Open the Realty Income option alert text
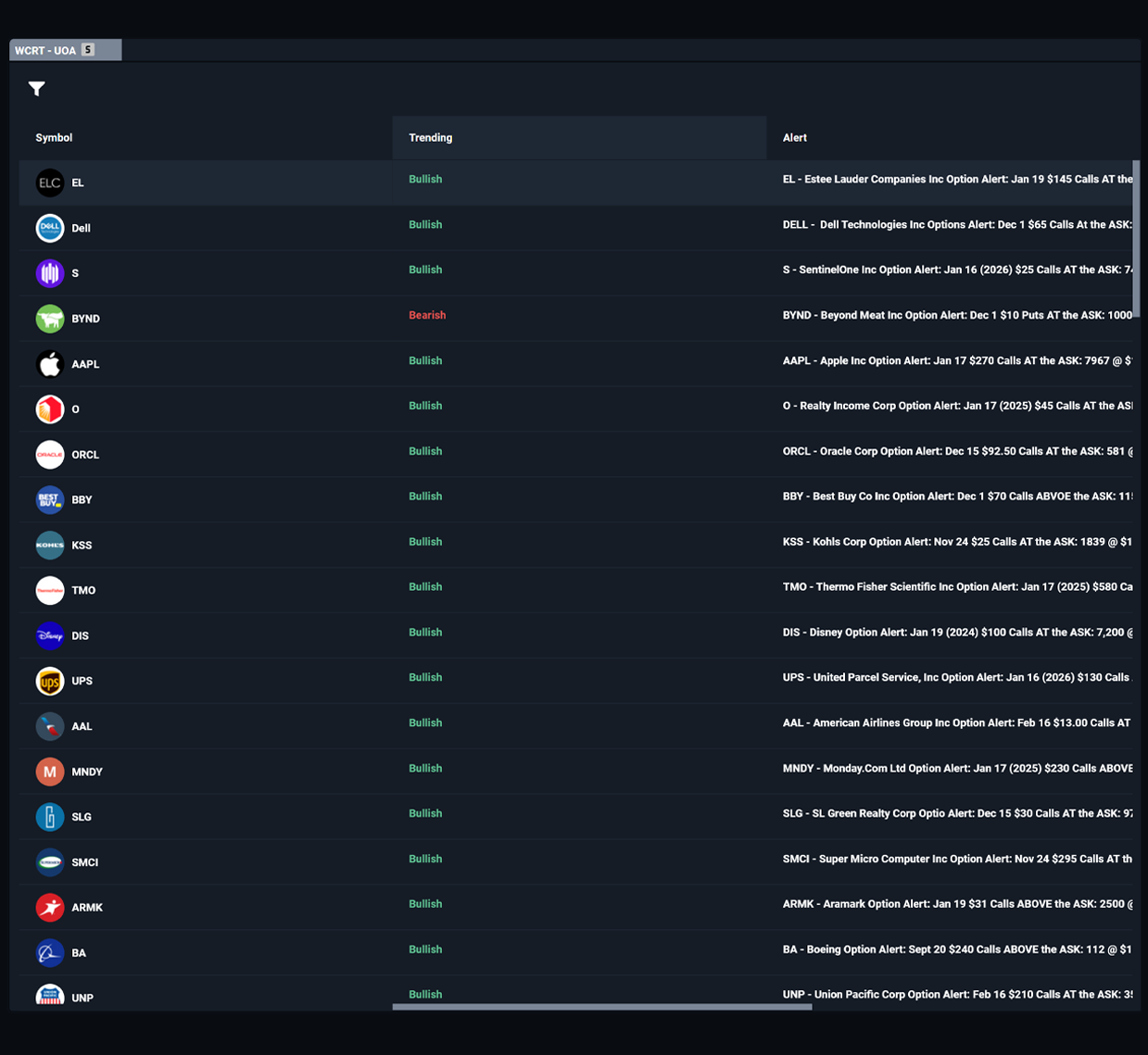 click(957, 407)
